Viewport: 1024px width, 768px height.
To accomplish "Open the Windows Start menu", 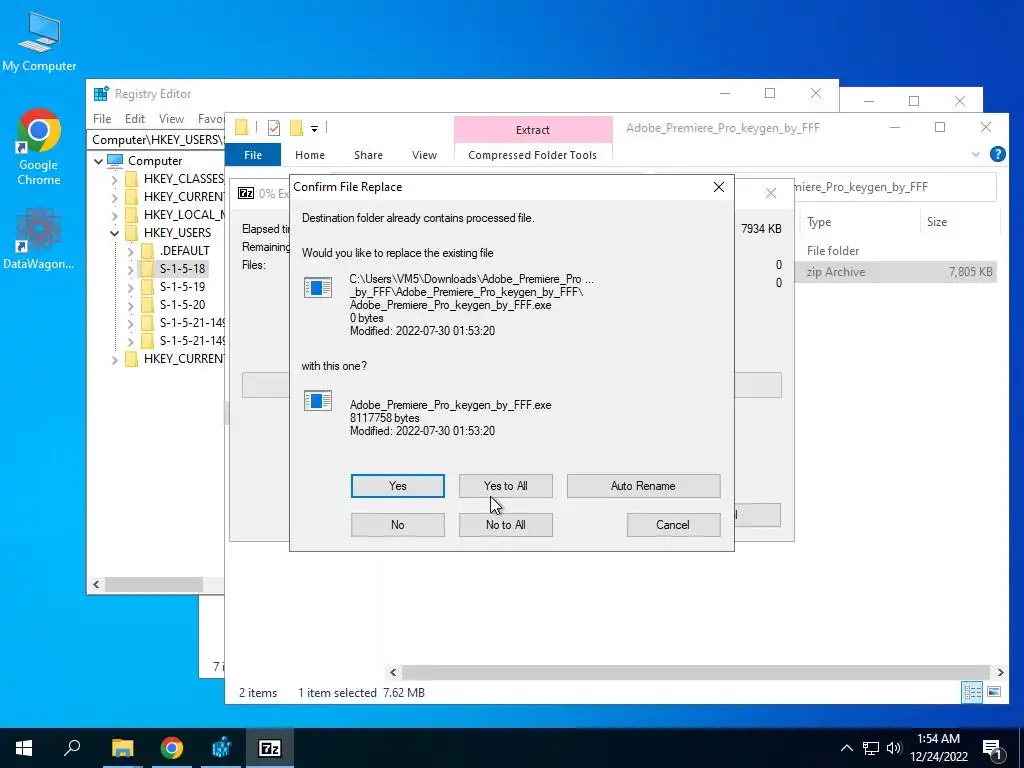I will point(24,748).
